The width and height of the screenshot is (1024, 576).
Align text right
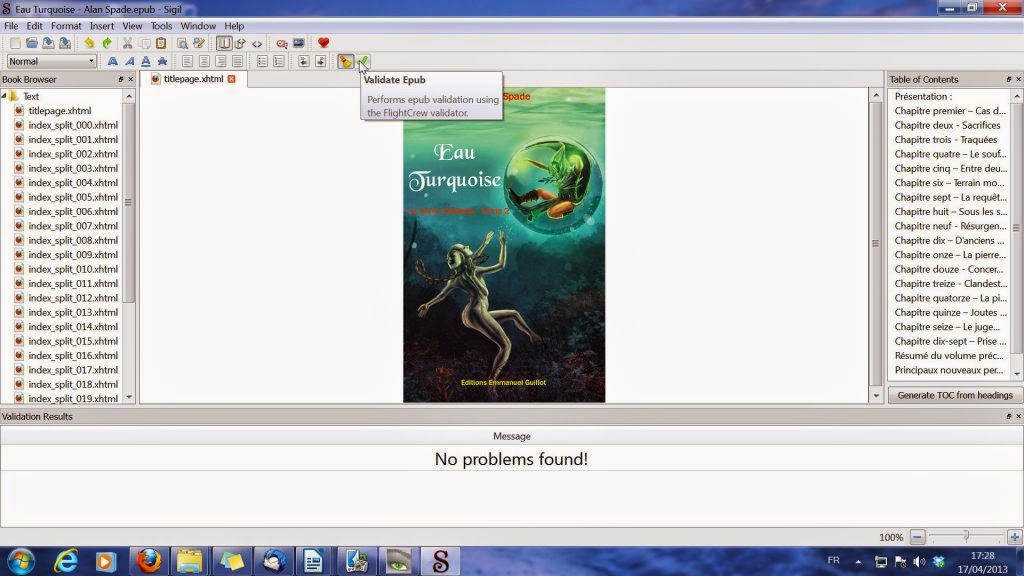click(x=221, y=61)
